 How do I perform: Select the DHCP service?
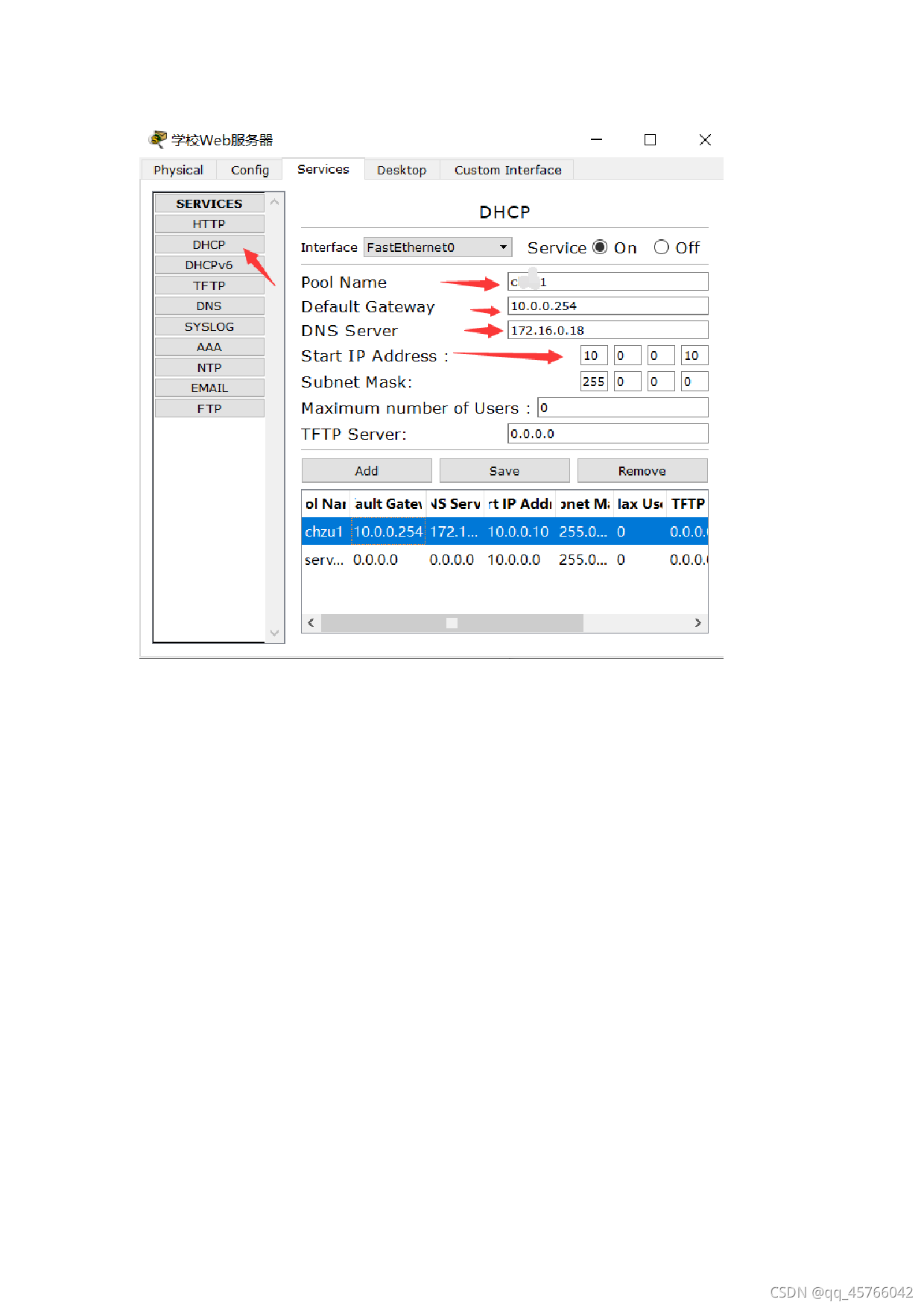tap(209, 244)
